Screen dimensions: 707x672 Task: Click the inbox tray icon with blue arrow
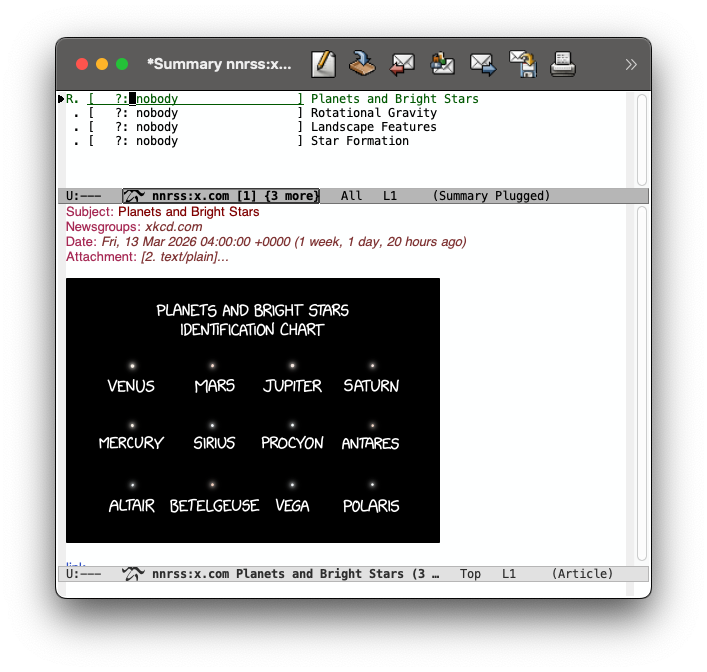pyautogui.click(x=361, y=64)
